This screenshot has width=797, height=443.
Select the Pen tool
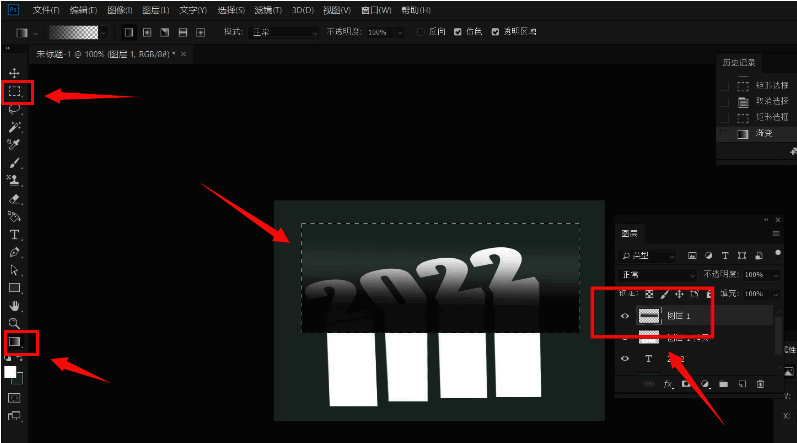pos(14,252)
